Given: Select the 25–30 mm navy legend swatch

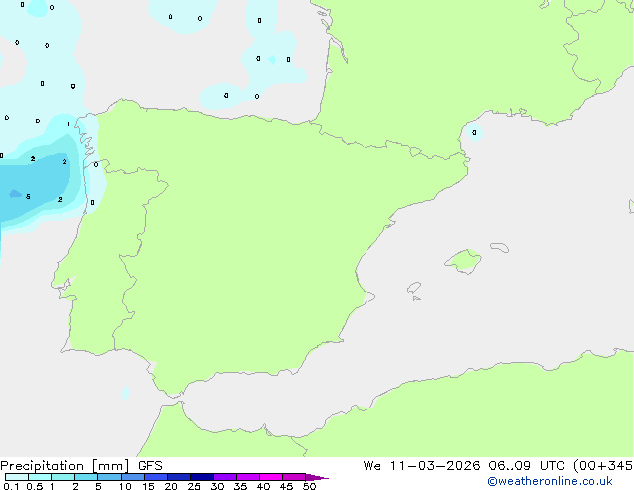Looking at the screenshot, I should tap(202, 477).
